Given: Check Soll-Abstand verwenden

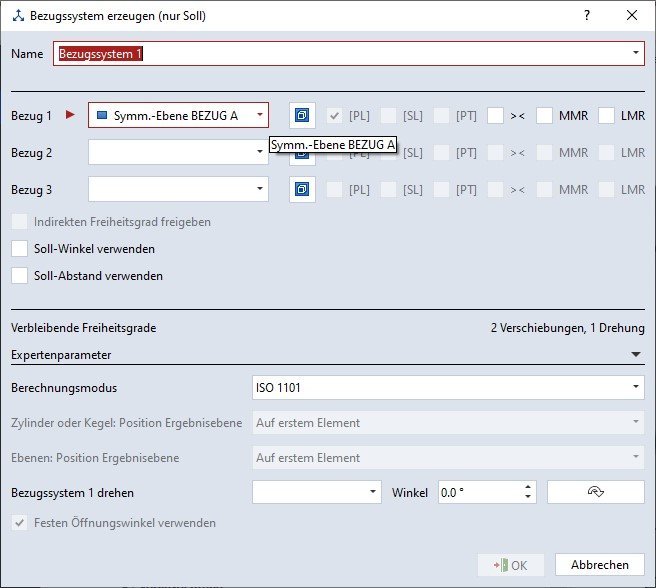Looking at the screenshot, I should pyautogui.click(x=19, y=275).
